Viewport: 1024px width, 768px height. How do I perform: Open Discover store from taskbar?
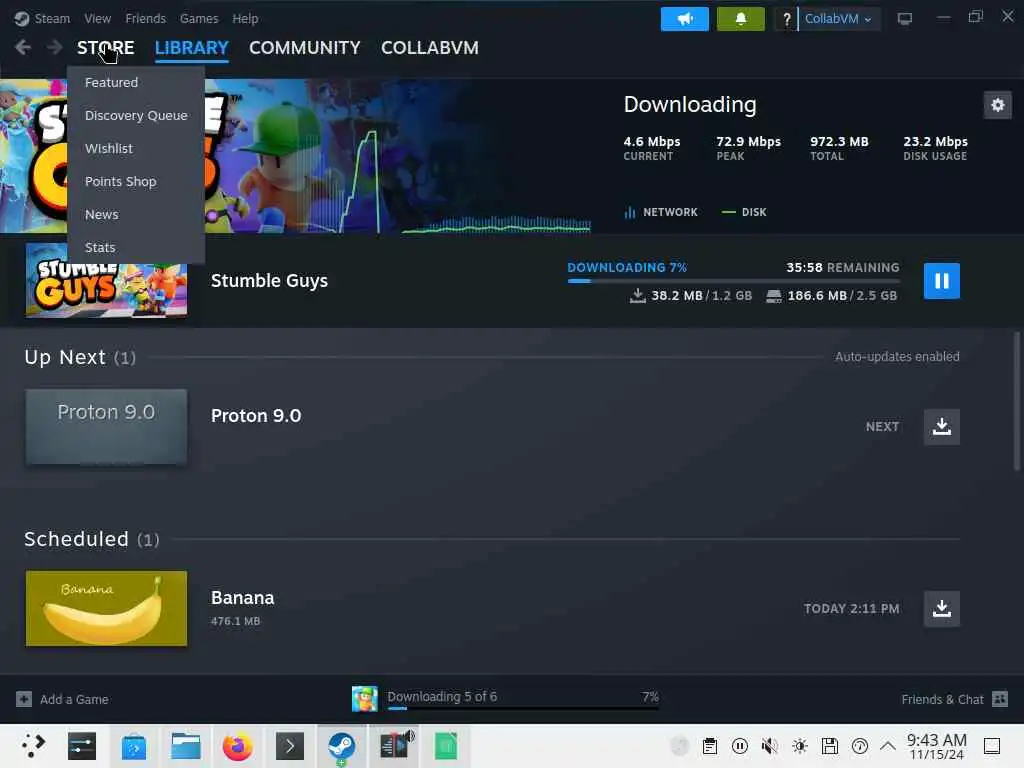(134, 746)
